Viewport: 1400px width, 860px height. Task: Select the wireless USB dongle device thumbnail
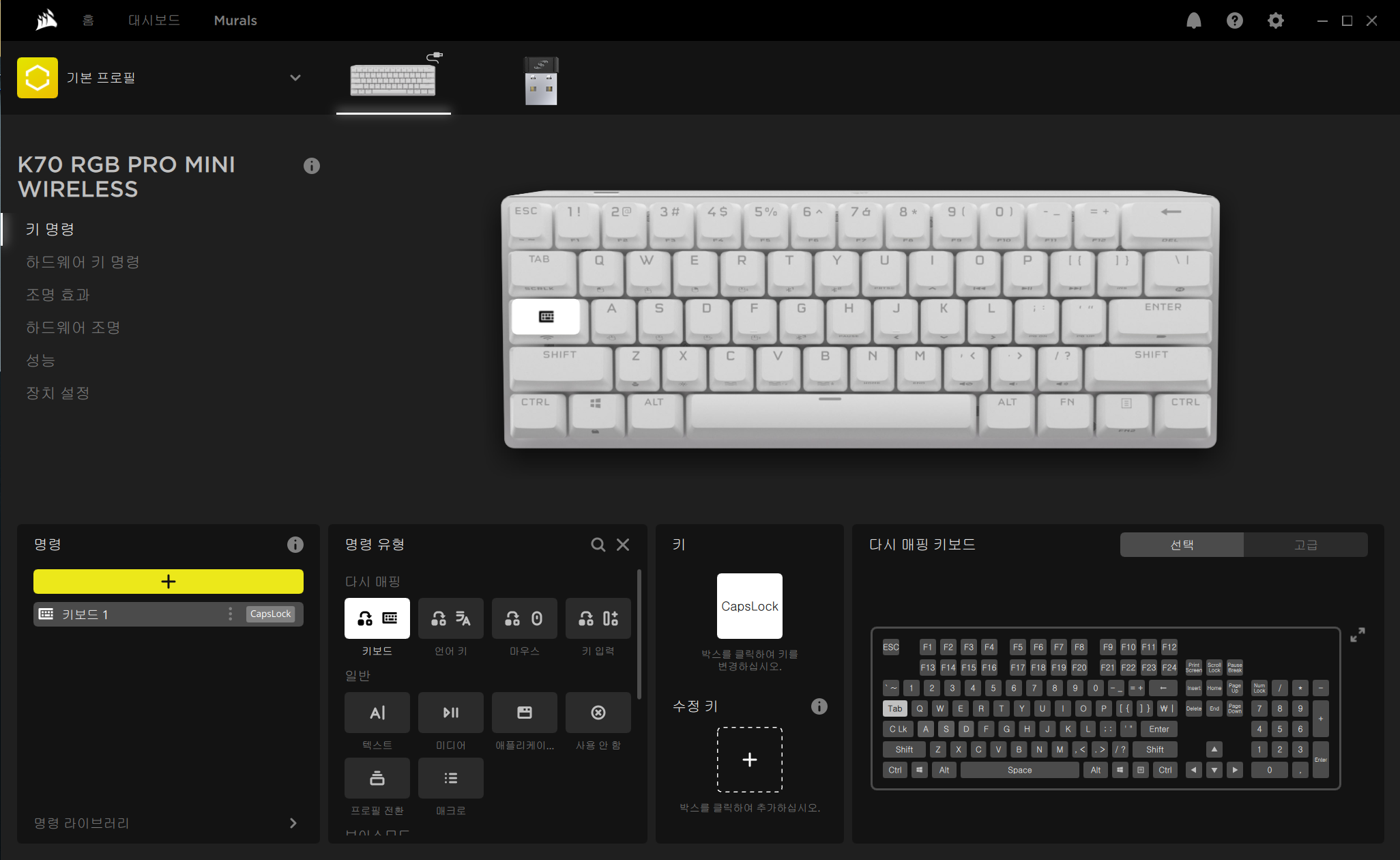541,81
